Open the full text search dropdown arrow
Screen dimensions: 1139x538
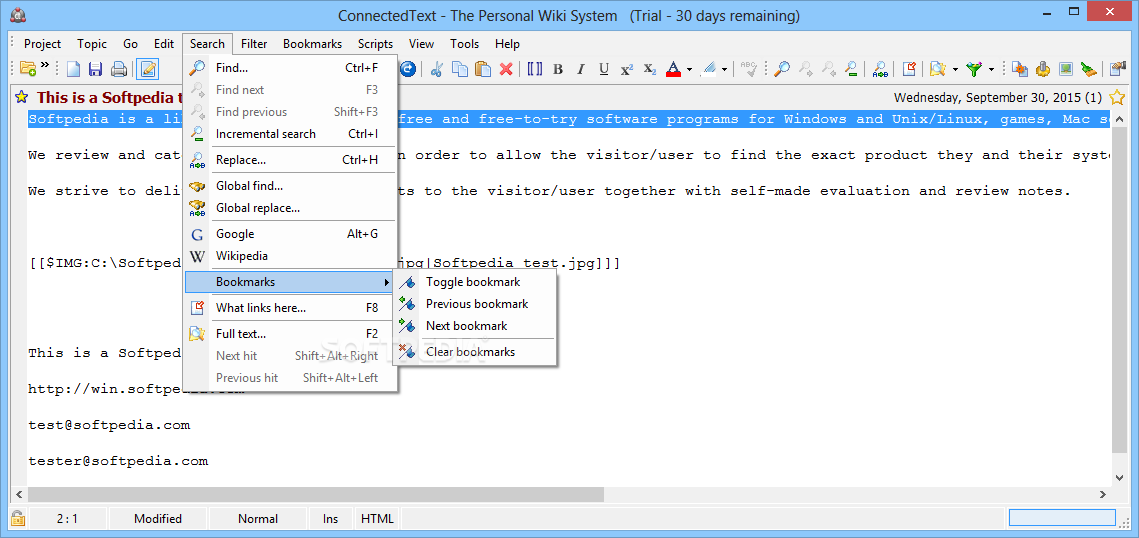[x=954, y=70]
